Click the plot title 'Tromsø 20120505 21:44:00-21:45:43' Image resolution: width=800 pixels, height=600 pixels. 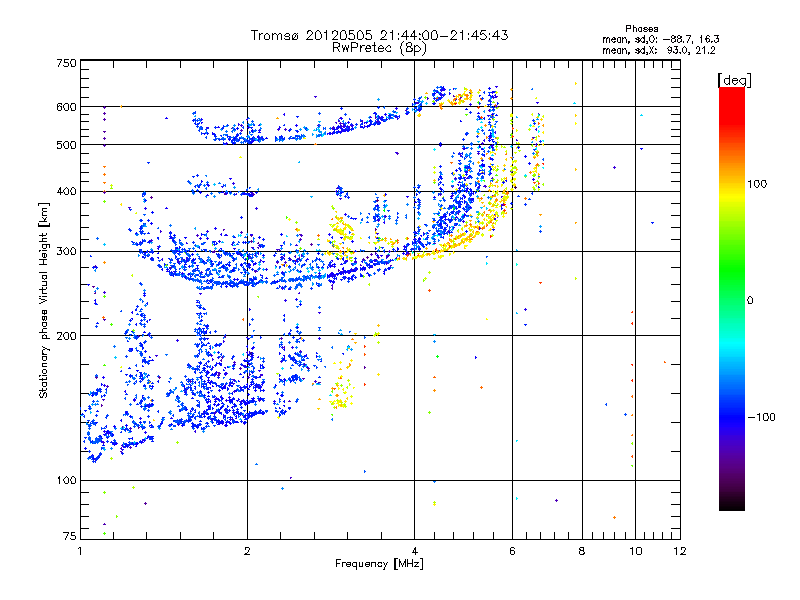[x=379, y=35]
